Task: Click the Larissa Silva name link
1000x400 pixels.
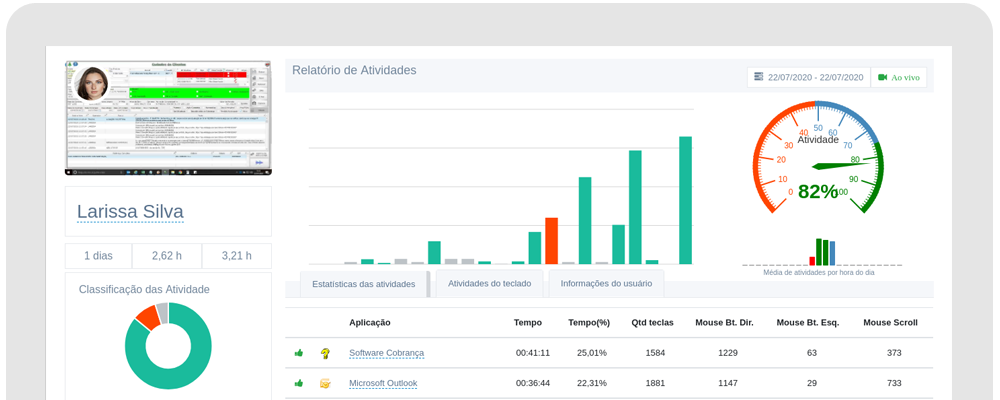Action: coord(130,212)
